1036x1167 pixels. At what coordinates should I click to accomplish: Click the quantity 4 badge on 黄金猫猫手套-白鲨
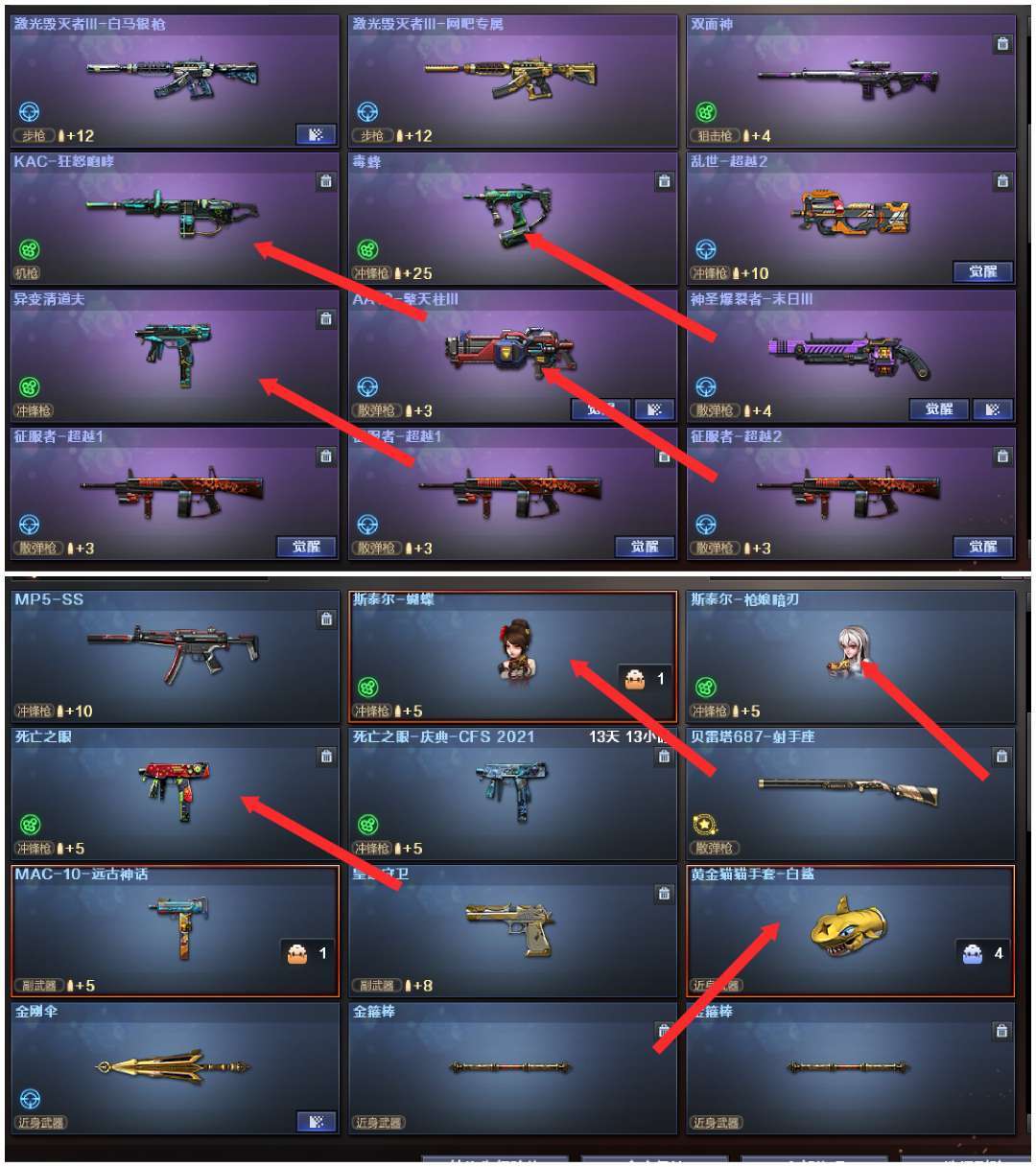(x=984, y=952)
